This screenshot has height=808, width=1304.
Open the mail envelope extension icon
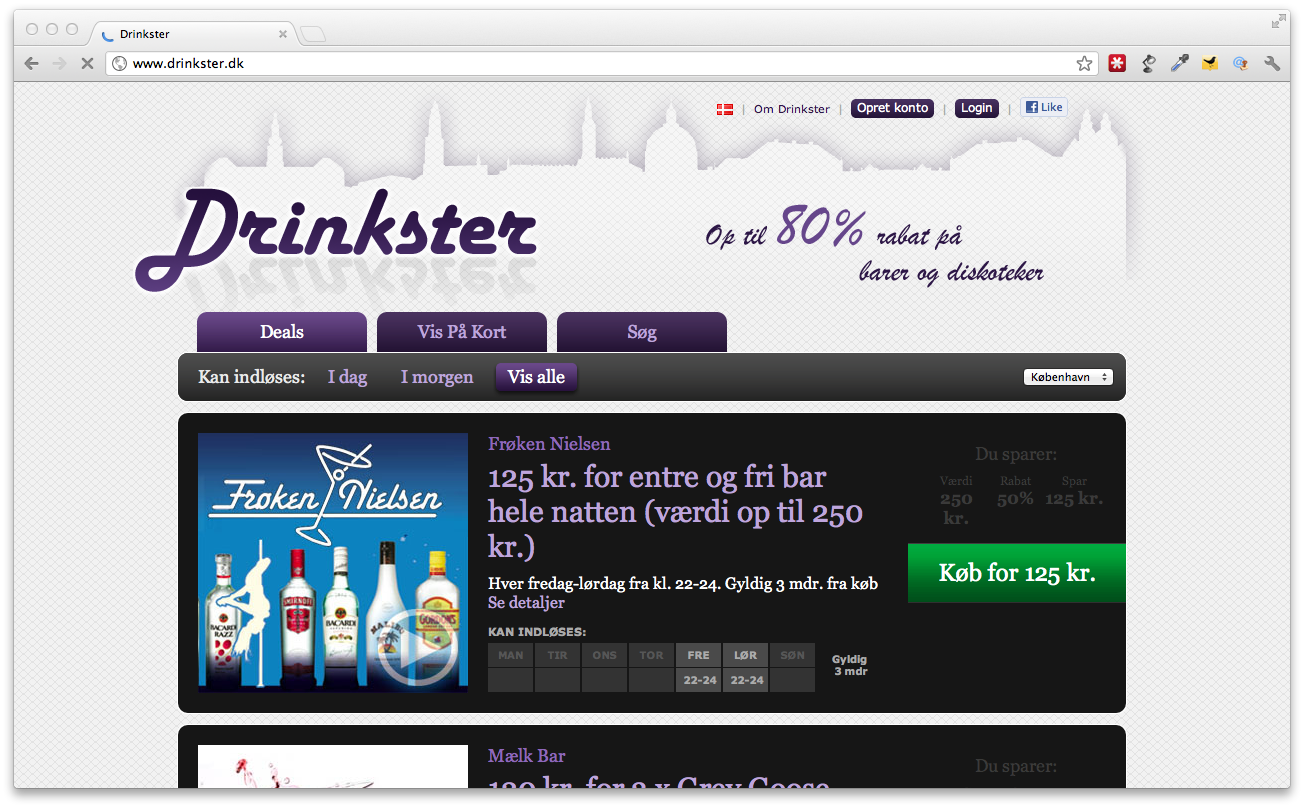(1210, 63)
